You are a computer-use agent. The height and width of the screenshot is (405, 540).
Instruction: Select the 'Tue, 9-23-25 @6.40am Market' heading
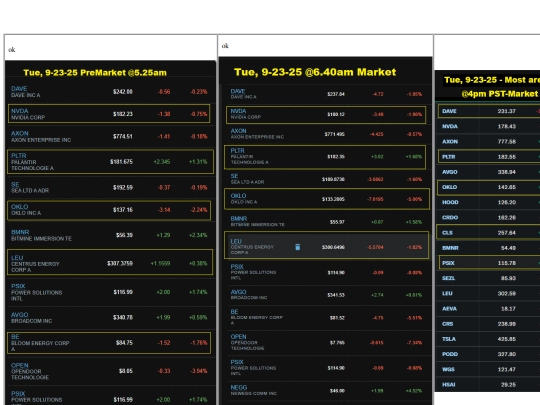coord(315,72)
